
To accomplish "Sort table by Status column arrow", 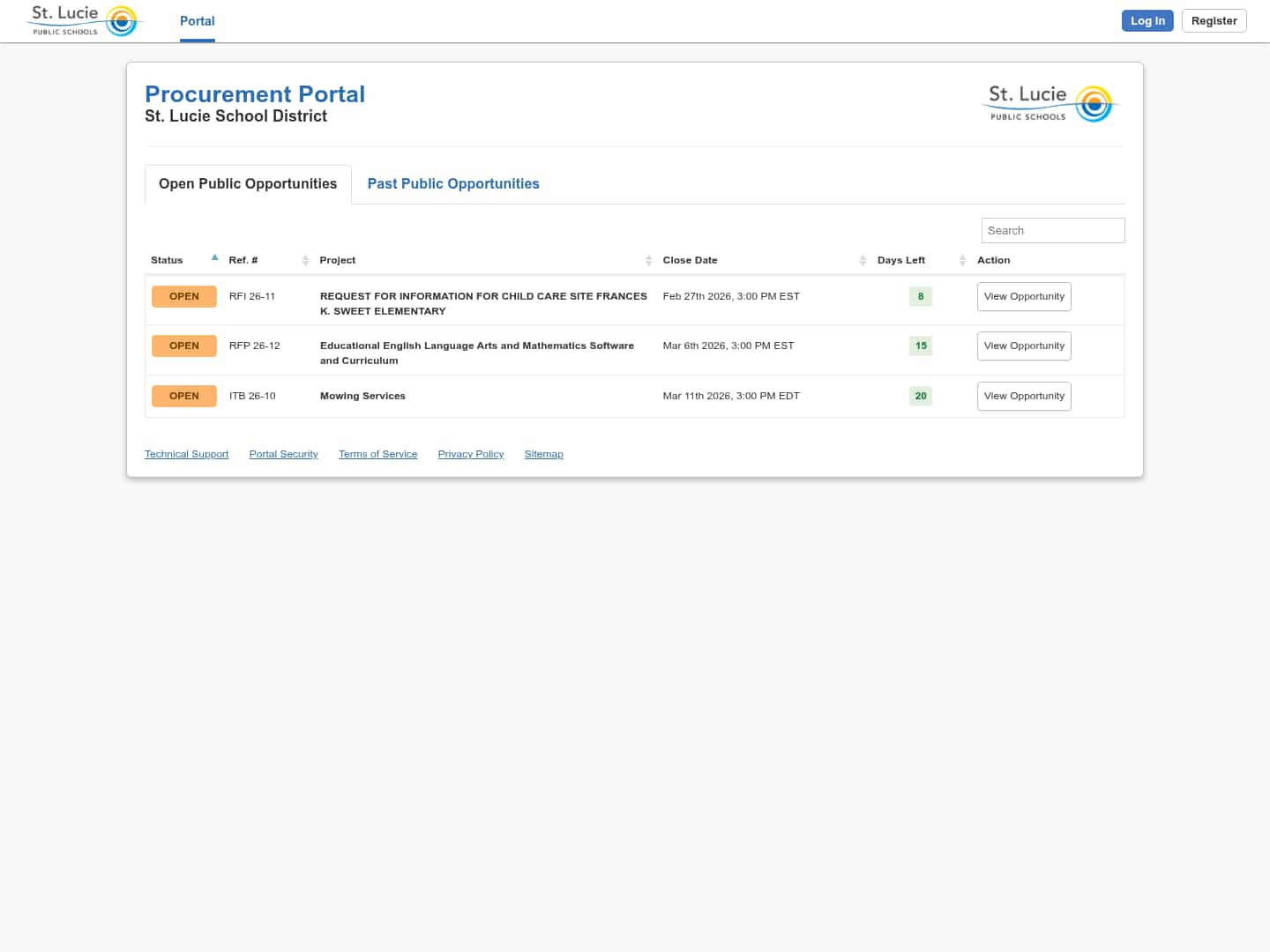I will click(x=214, y=258).
